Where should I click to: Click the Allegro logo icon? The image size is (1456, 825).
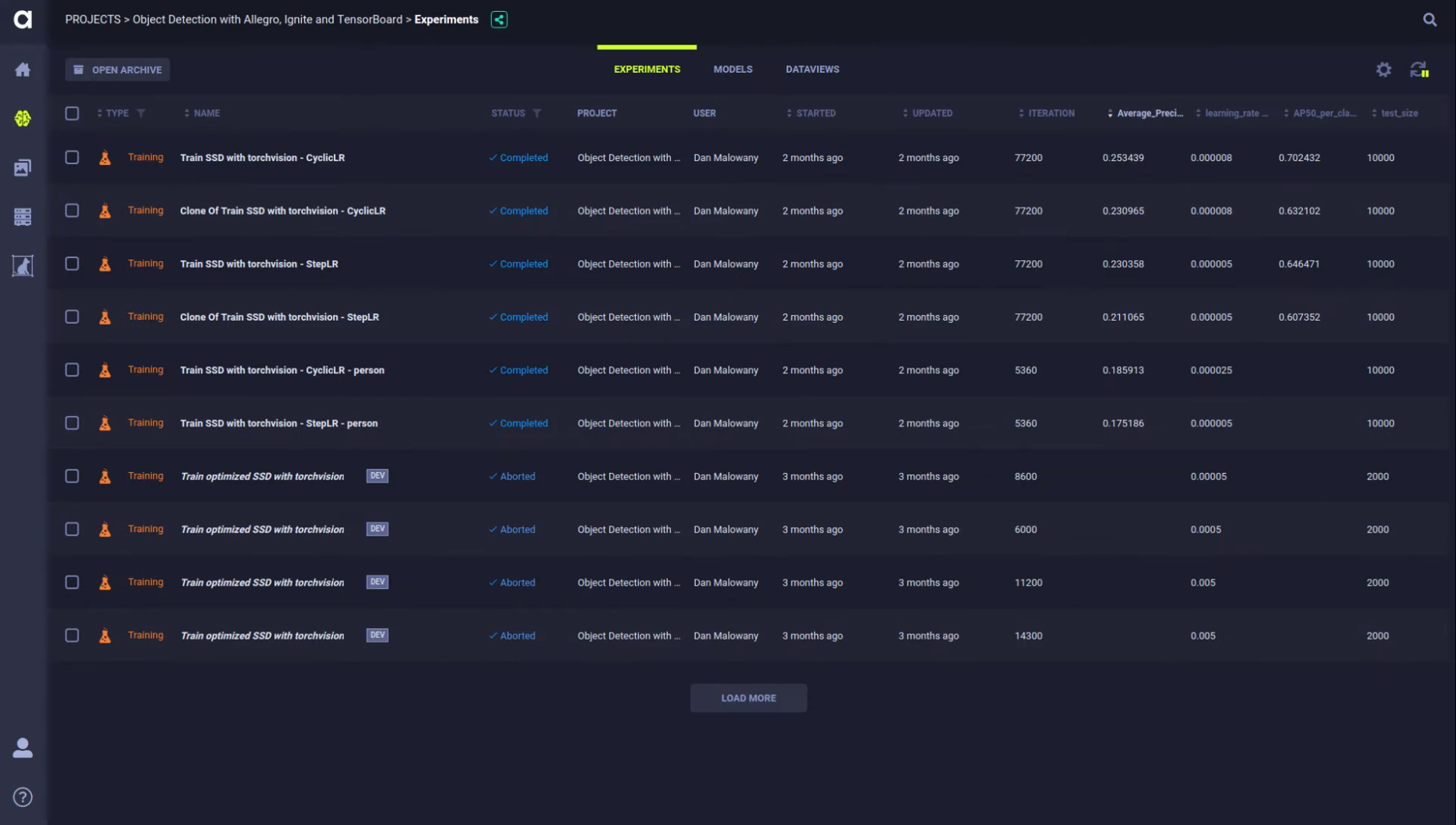click(x=23, y=20)
